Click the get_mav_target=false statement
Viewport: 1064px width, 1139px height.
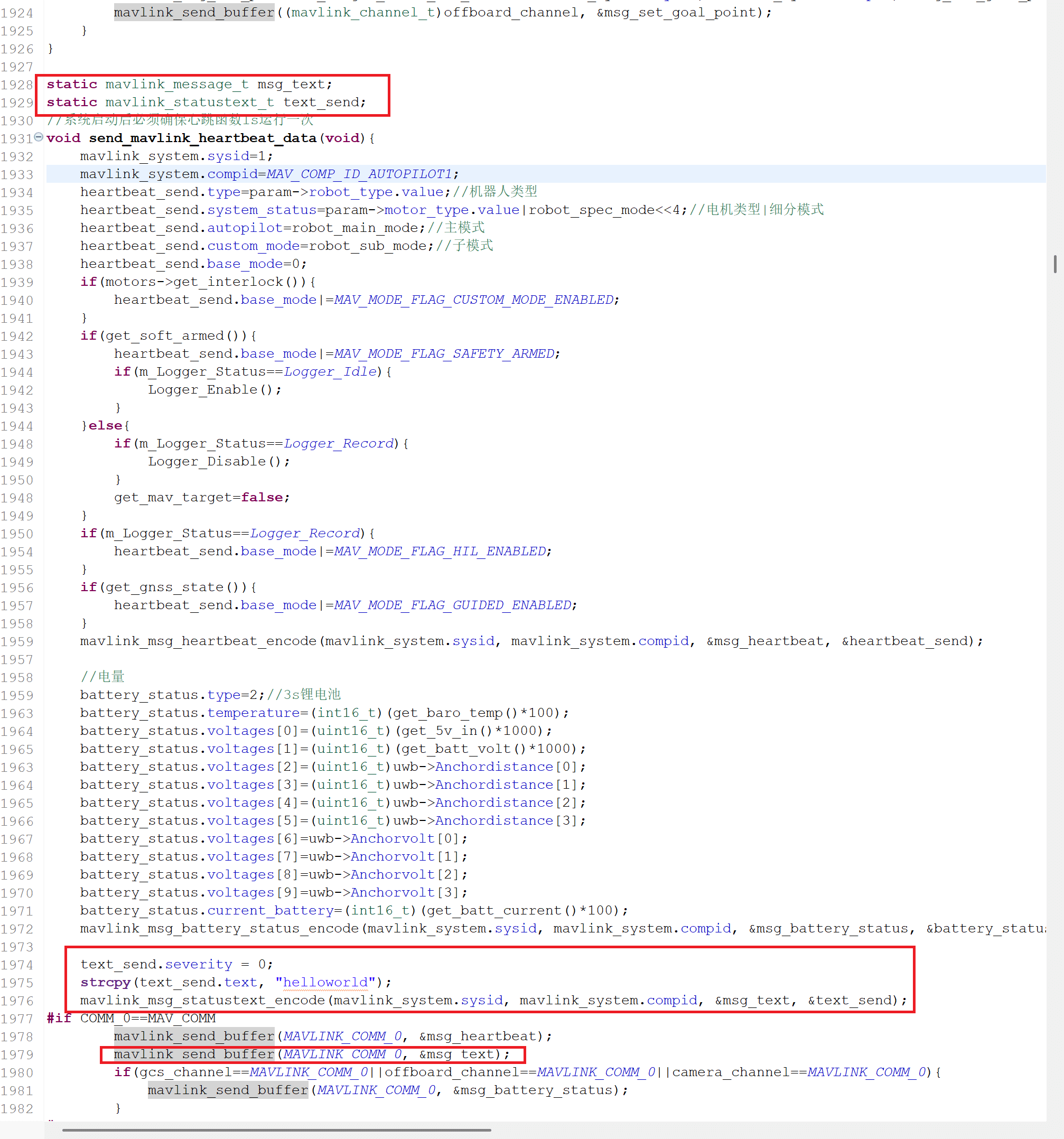(201, 497)
